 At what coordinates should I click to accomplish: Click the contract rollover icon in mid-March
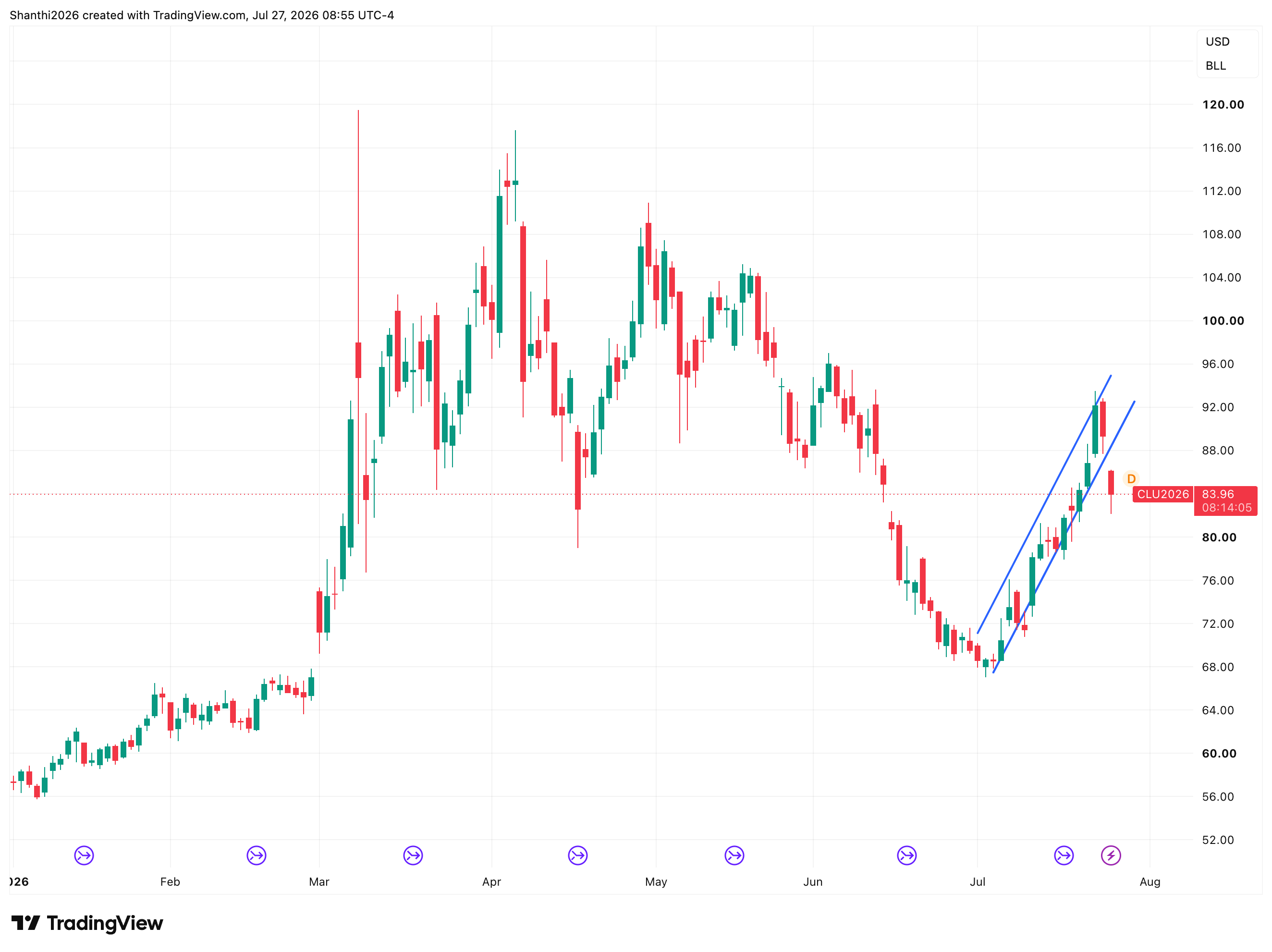click(414, 855)
